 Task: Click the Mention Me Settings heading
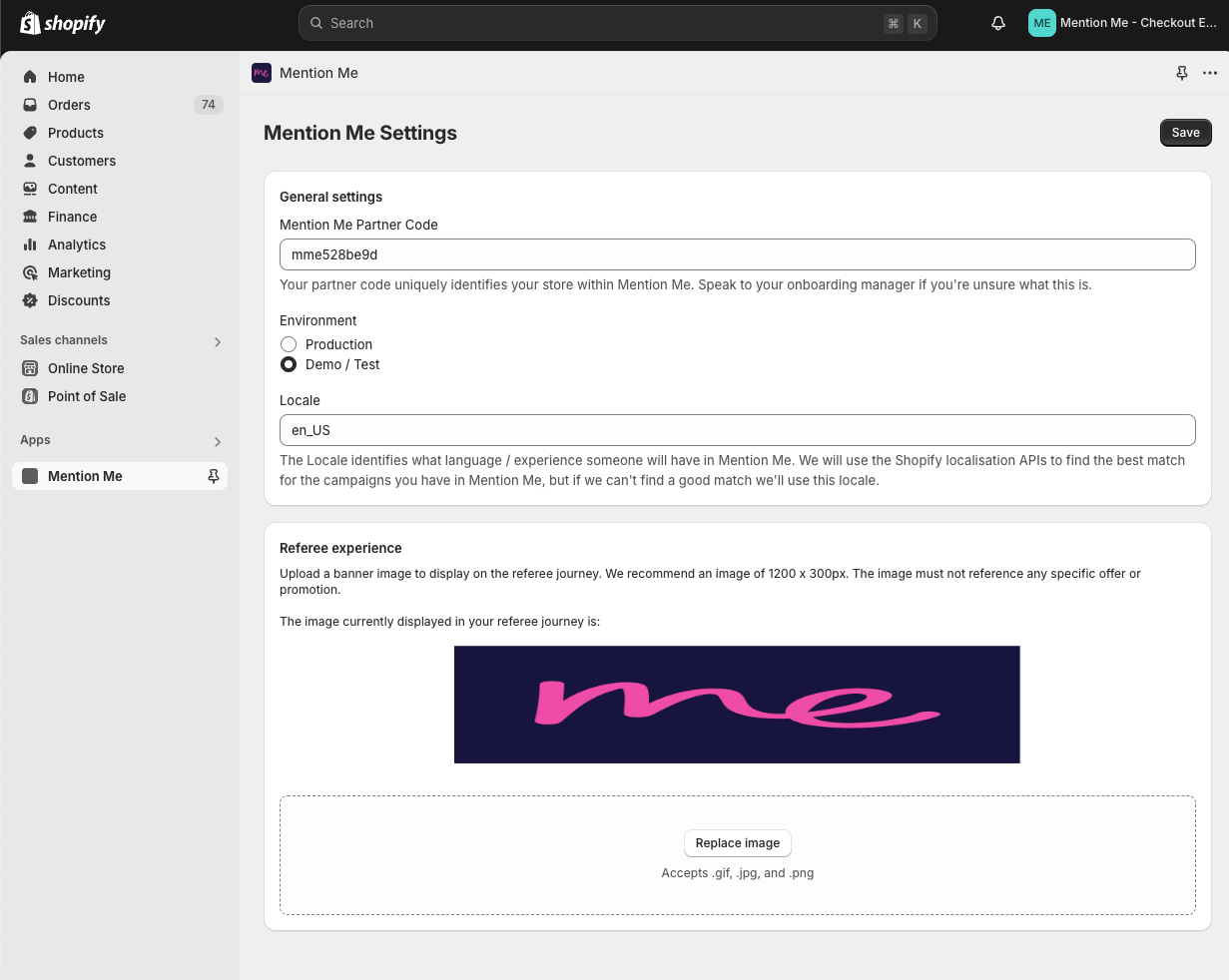click(x=360, y=133)
